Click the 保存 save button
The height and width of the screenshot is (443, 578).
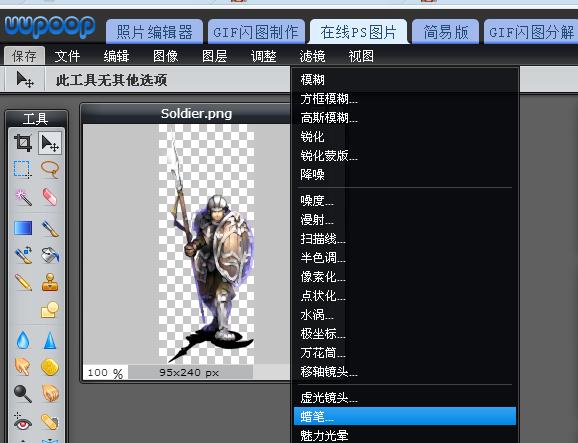(24, 56)
